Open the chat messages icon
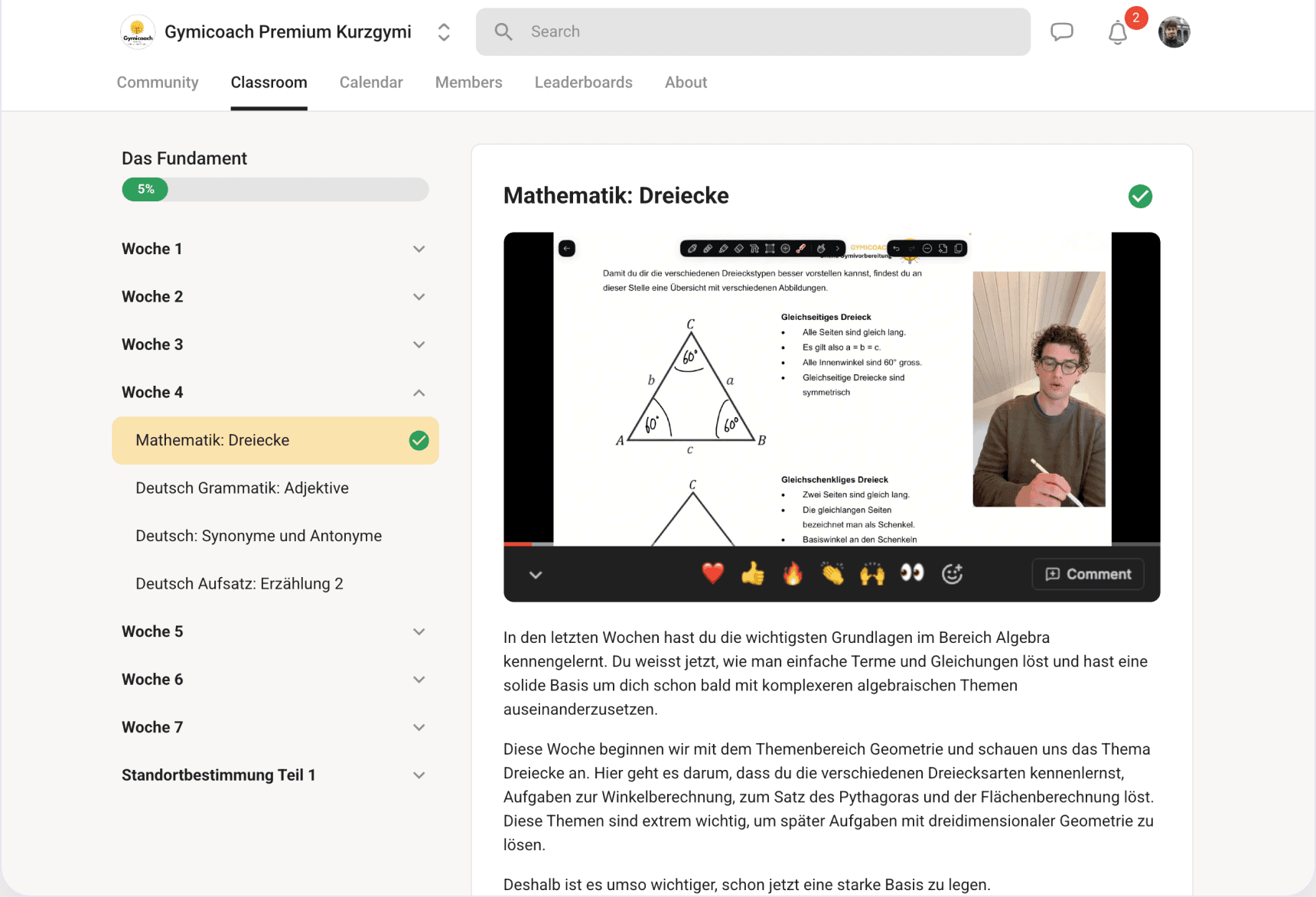 (1062, 32)
